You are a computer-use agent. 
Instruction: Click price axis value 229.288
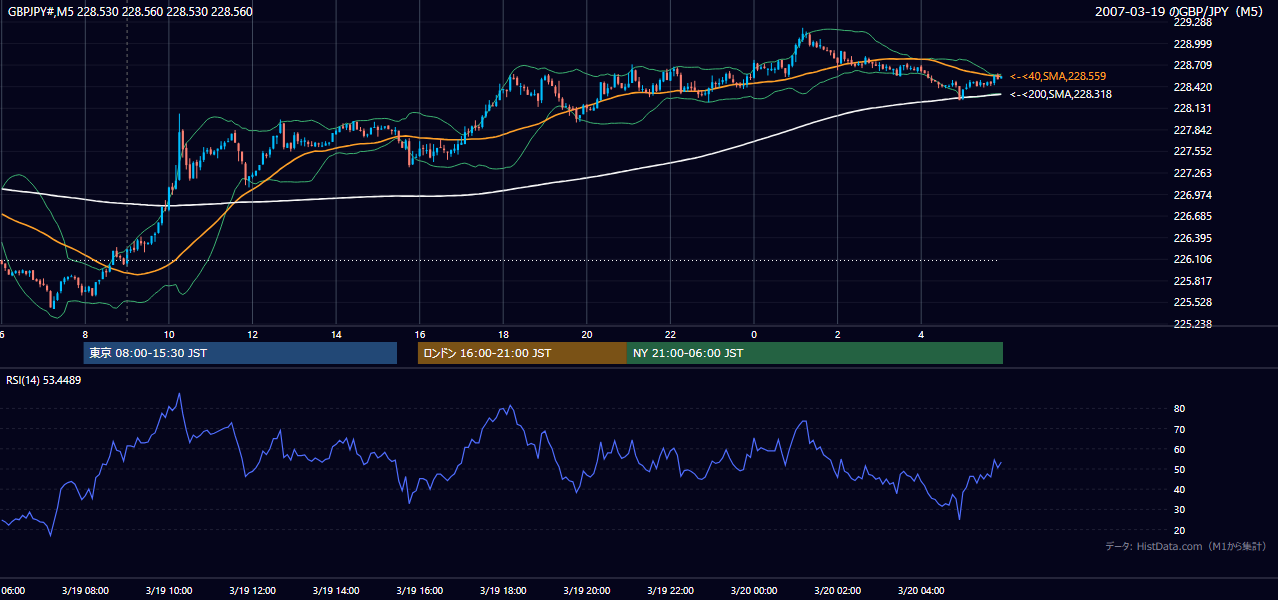tap(1192, 22)
